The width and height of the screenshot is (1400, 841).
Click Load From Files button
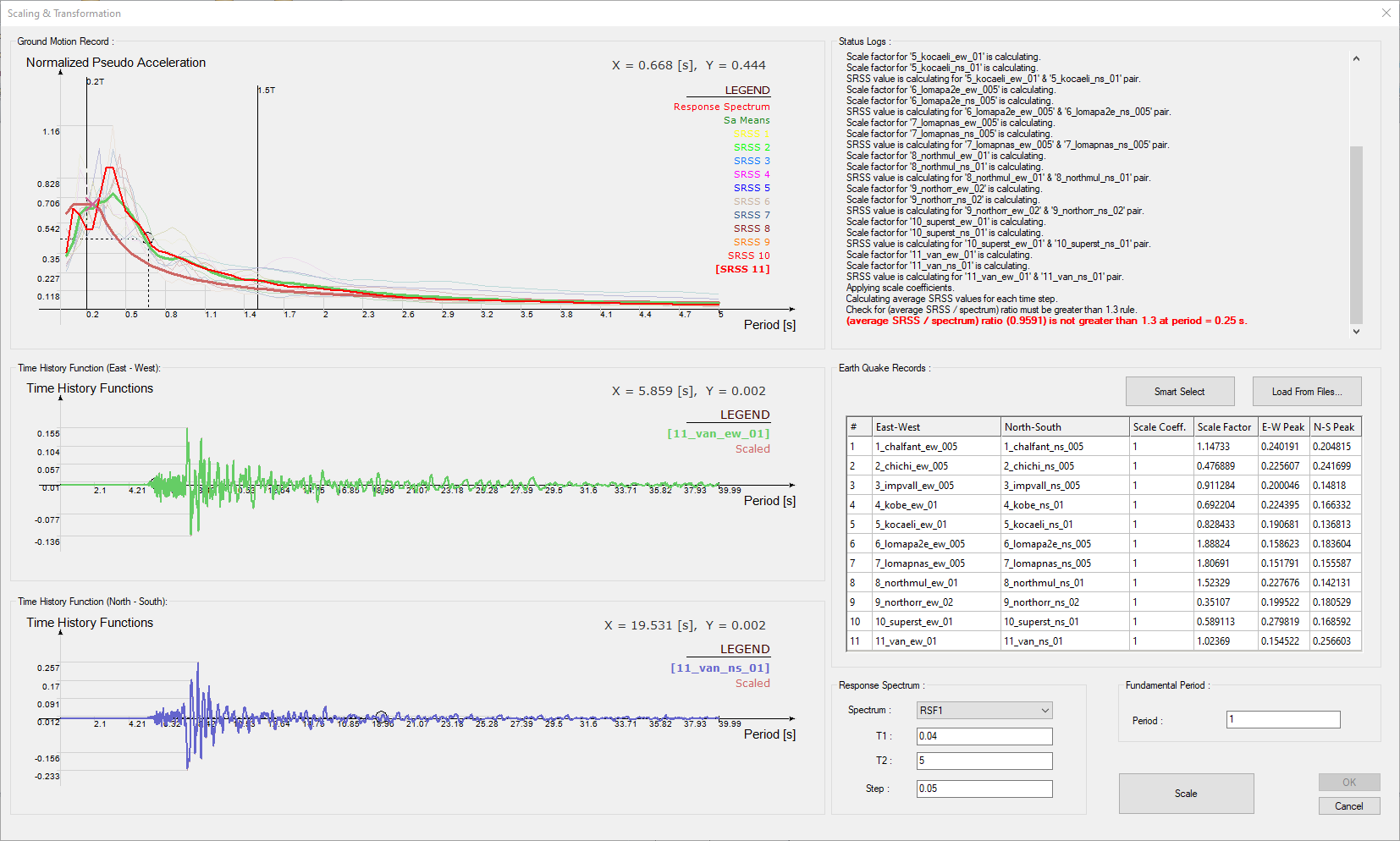pyautogui.click(x=1307, y=392)
